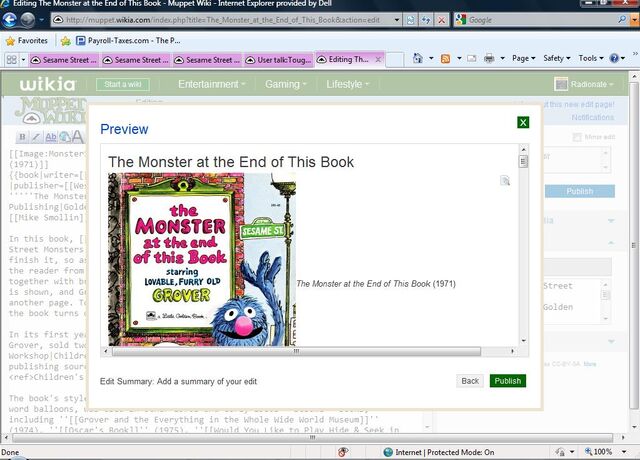
Task: Click the Ab link toolbar icon
Action: [50, 137]
